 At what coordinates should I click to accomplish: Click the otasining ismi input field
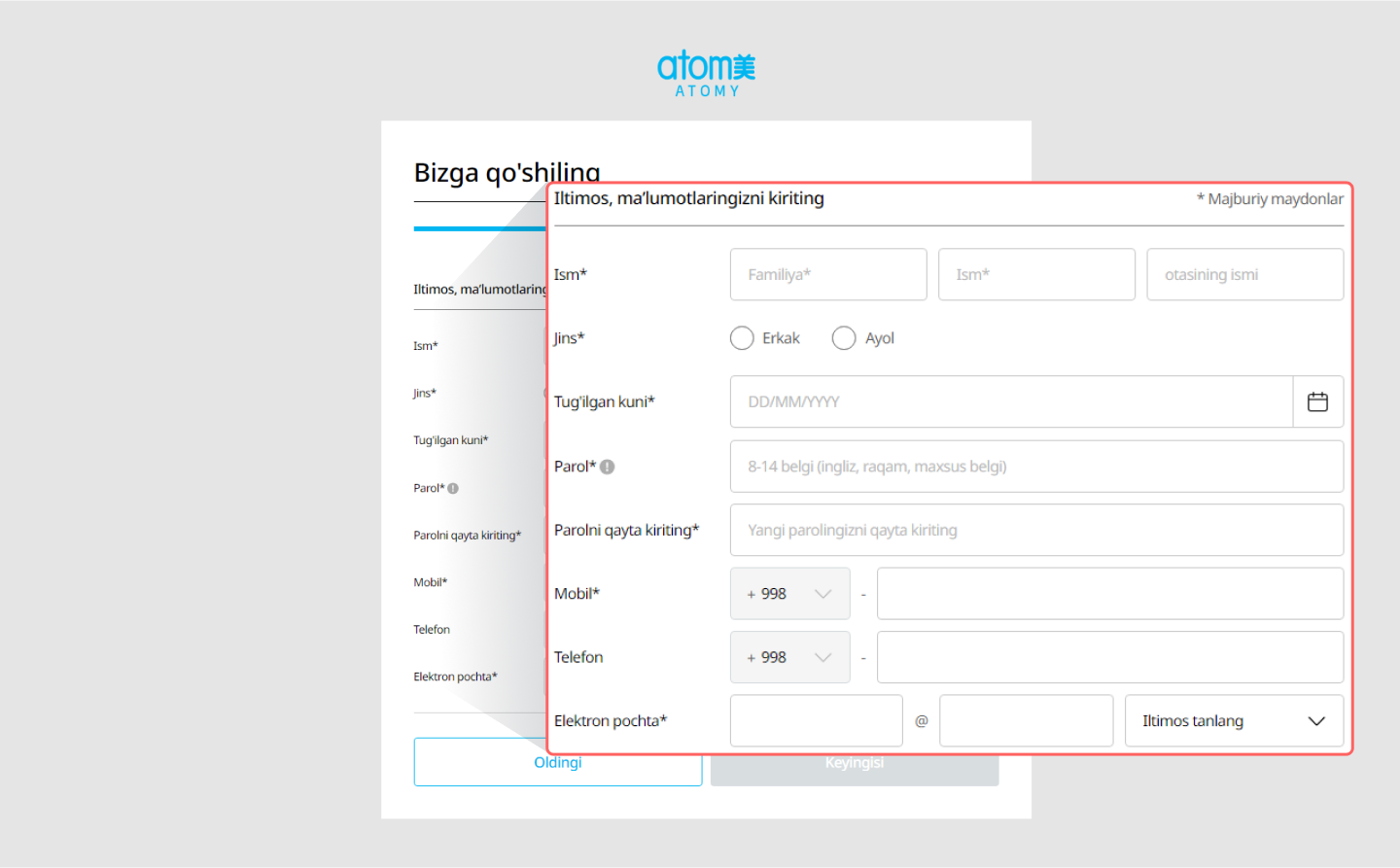pos(1244,275)
